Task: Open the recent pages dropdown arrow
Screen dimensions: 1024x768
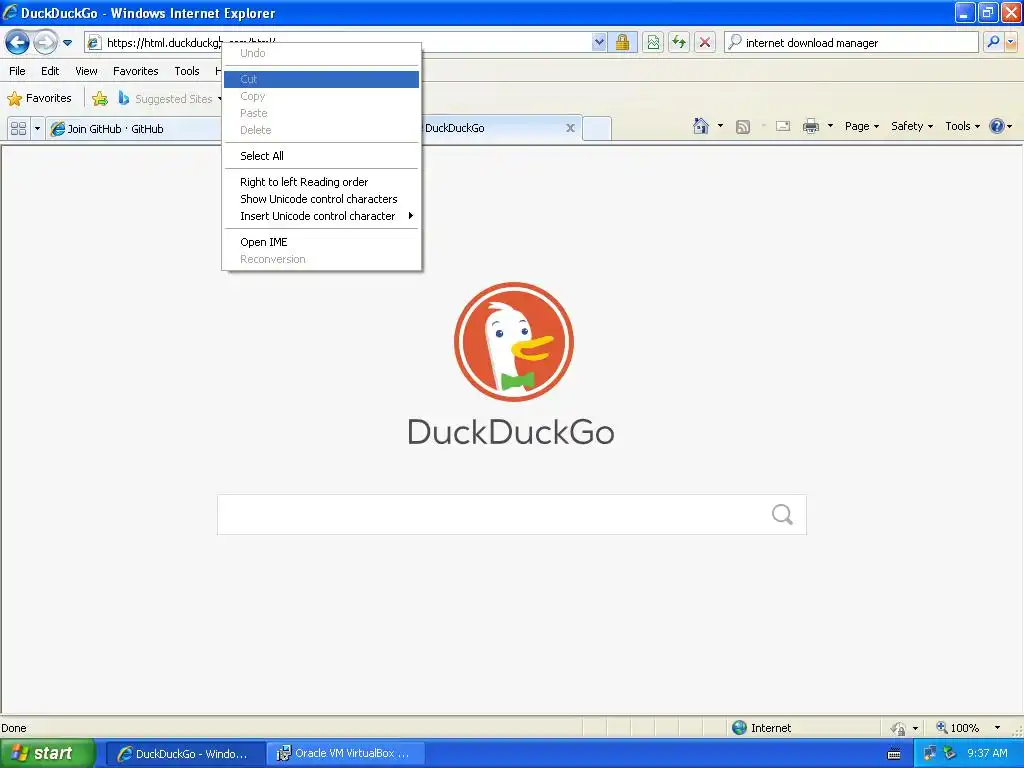Action: [x=67, y=43]
